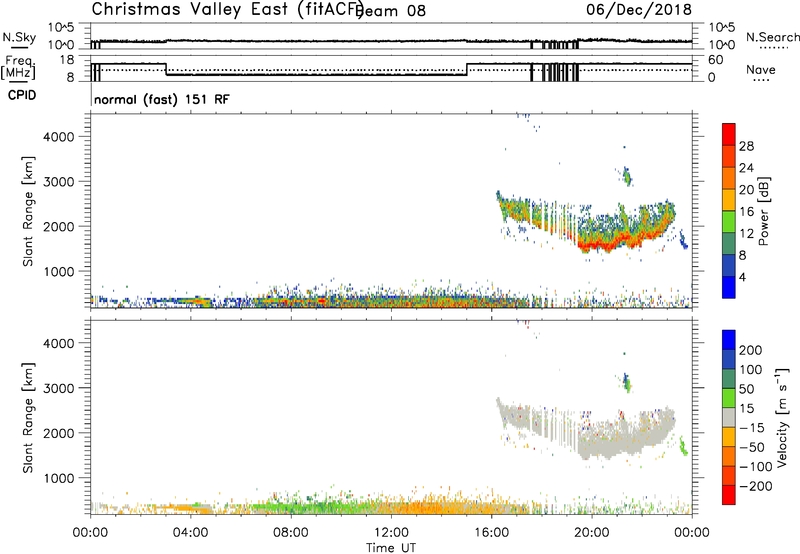Click the 'CPID' label
The image size is (800, 554).
[x=22, y=95]
